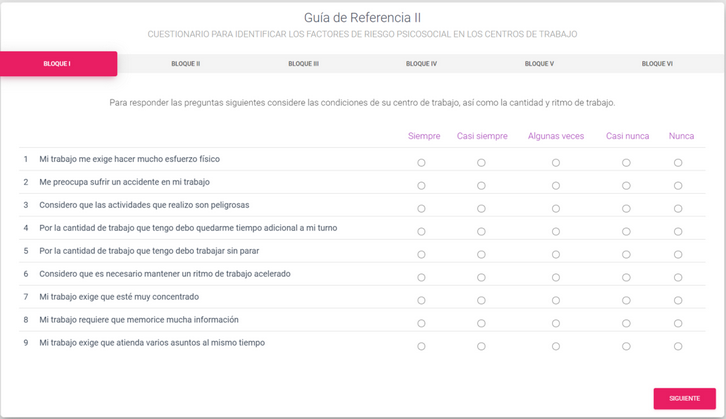Choose 'Casi siempre' for question 8 memorizing information

481,324
